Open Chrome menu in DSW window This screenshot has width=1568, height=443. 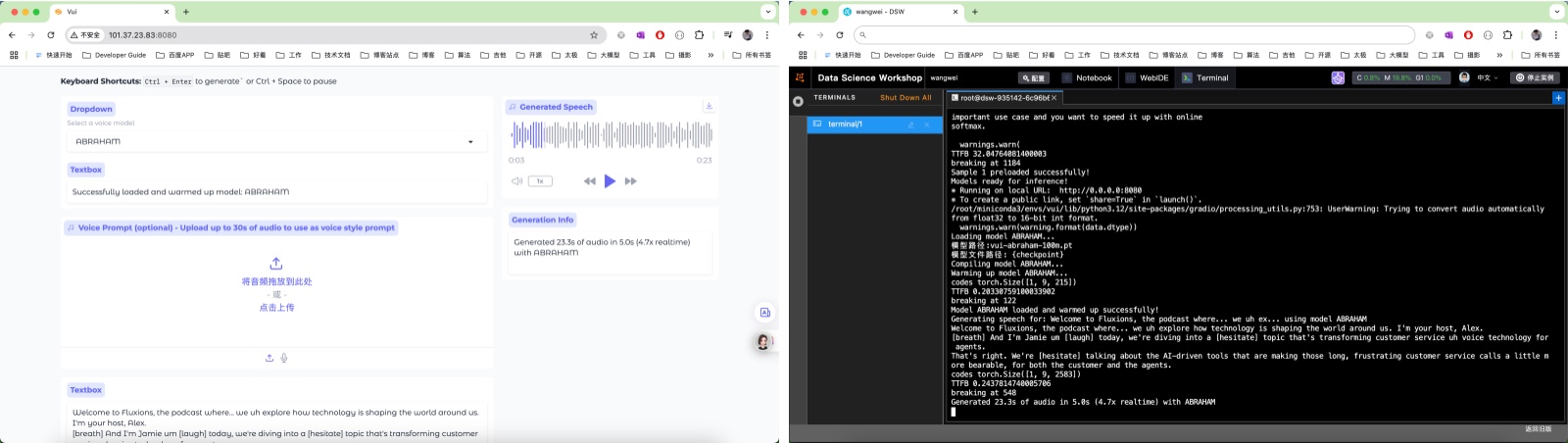click(1556, 34)
